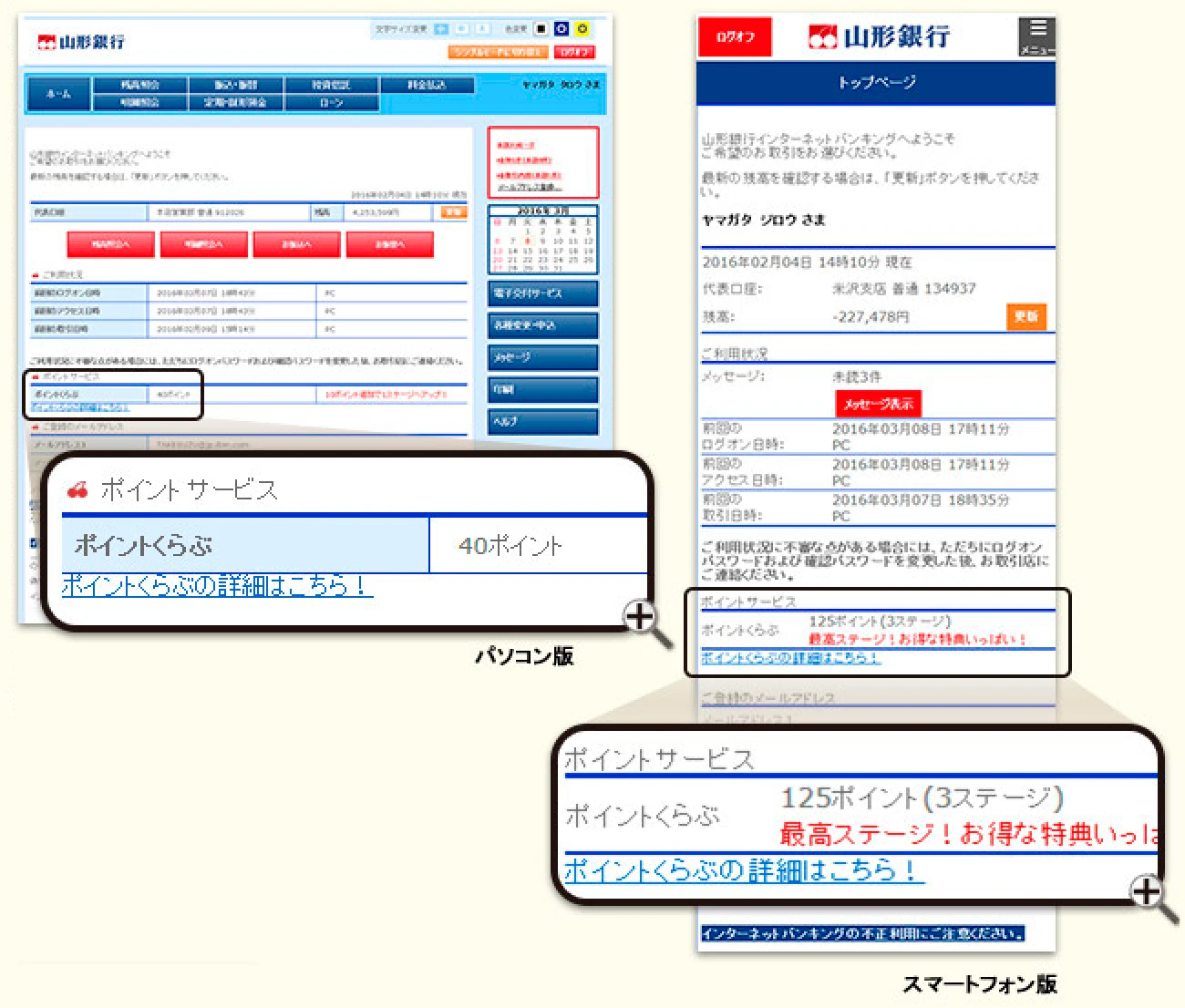
Task: Tap the red メッセージ表示 button in smartphone version
Action: click(x=879, y=404)
